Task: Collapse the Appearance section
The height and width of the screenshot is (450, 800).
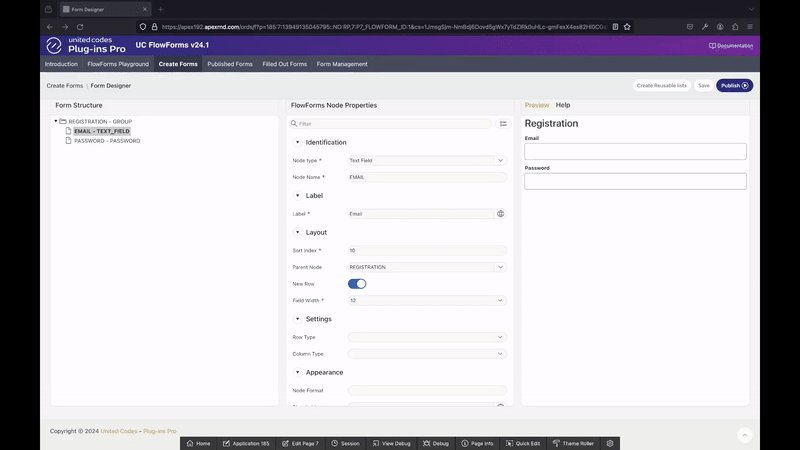Action: pyautogui.click(x=297, y=372)
